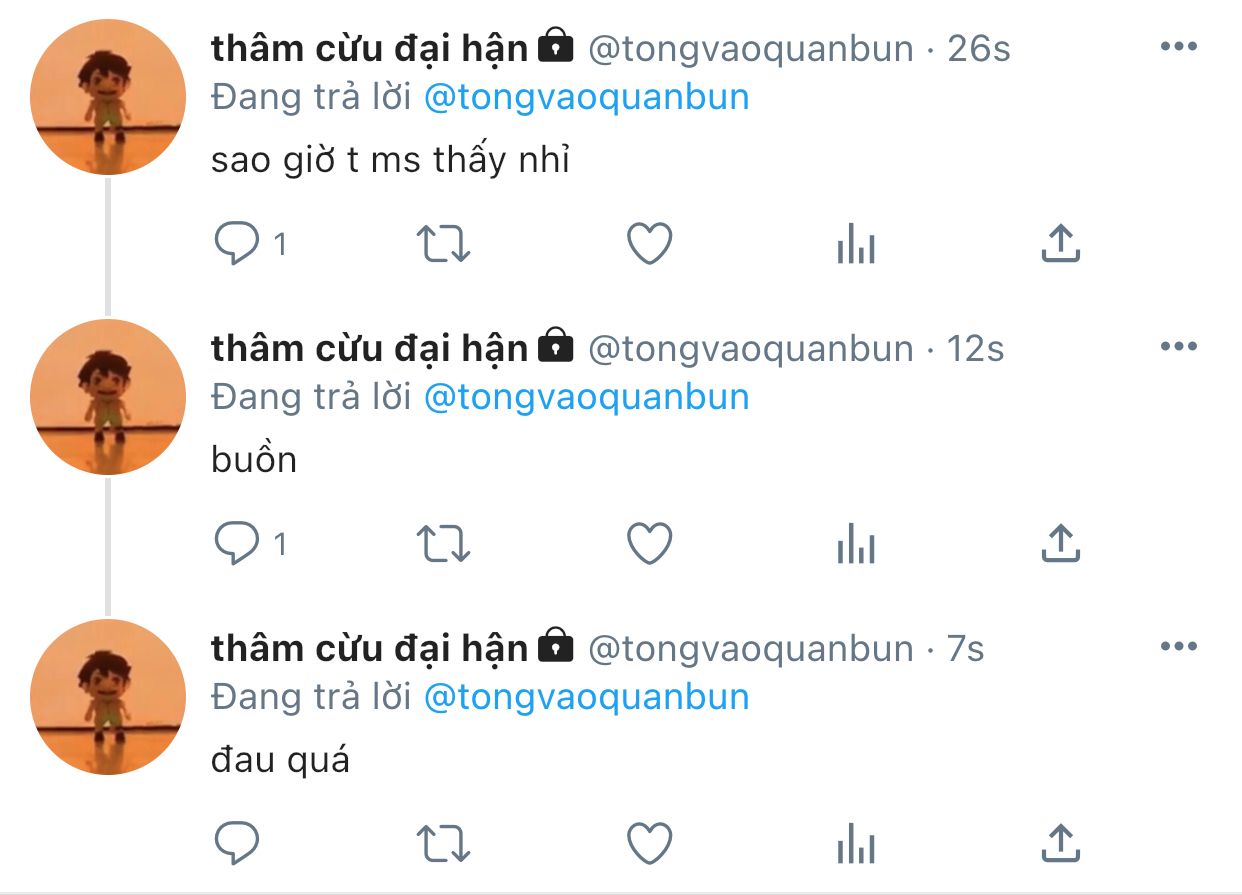Open more options for the 12s tweet
1242x895 pixels.
click(x=1179, y=347)
